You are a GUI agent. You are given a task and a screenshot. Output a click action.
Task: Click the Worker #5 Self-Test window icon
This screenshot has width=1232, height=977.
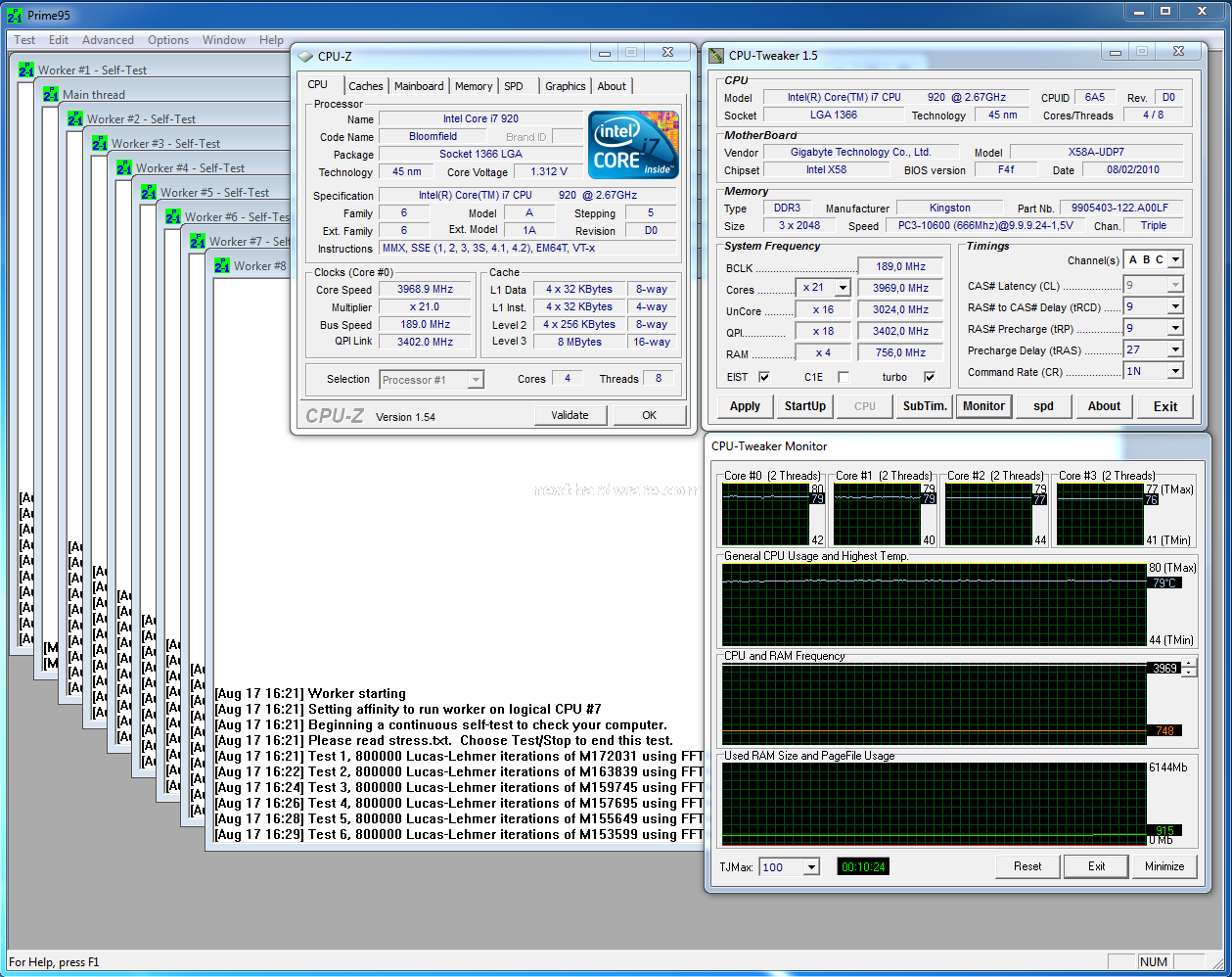149,192
